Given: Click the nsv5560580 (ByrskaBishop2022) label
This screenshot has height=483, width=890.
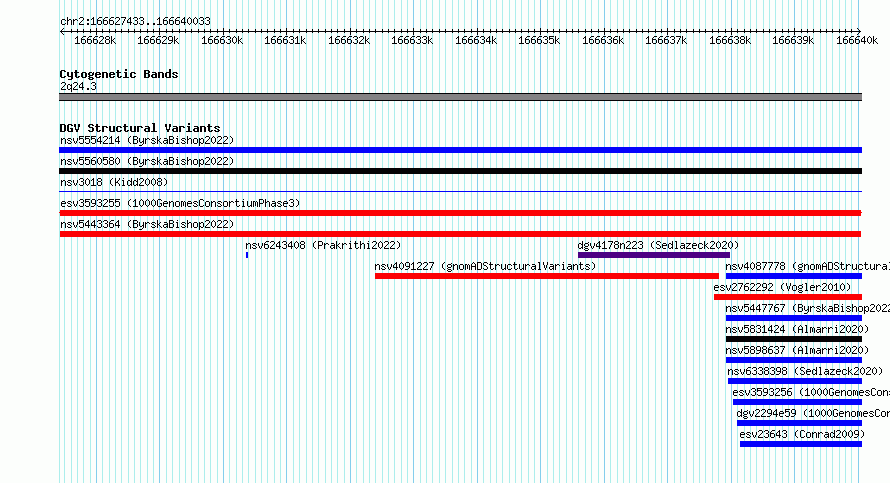Looking at the screenshot, I should (x=147, y=161).
